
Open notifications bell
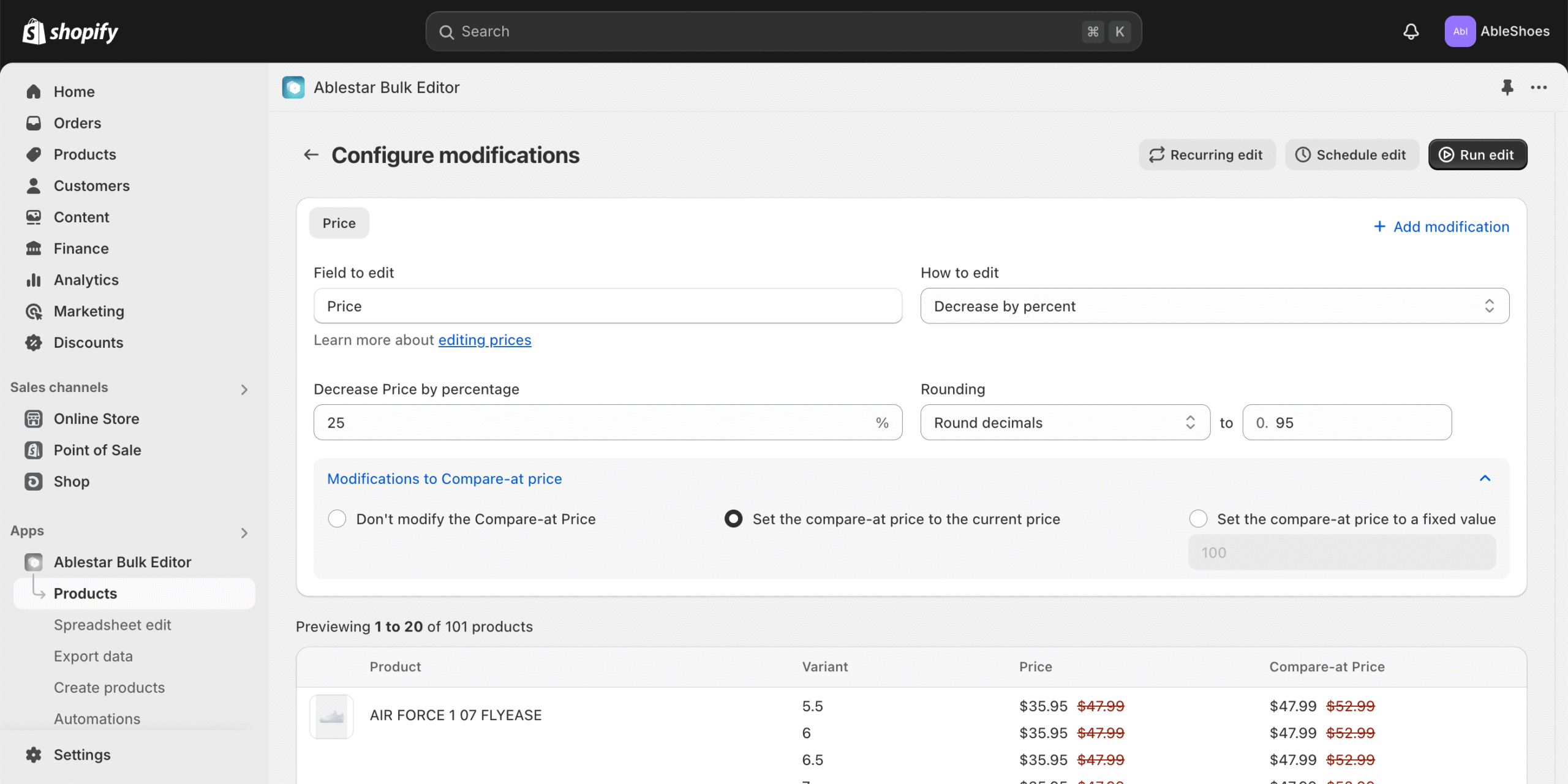click(x=1410, y=31)
